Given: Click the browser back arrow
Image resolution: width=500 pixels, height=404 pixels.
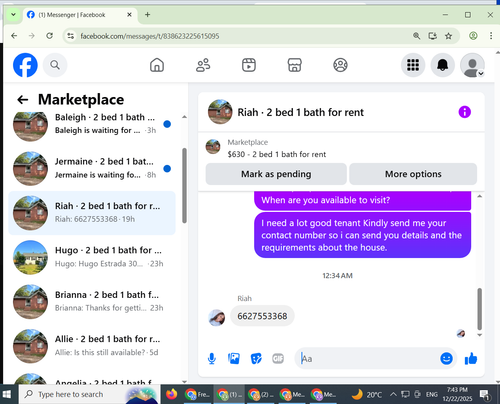Looking at the screenshot, I should (14, 36).
